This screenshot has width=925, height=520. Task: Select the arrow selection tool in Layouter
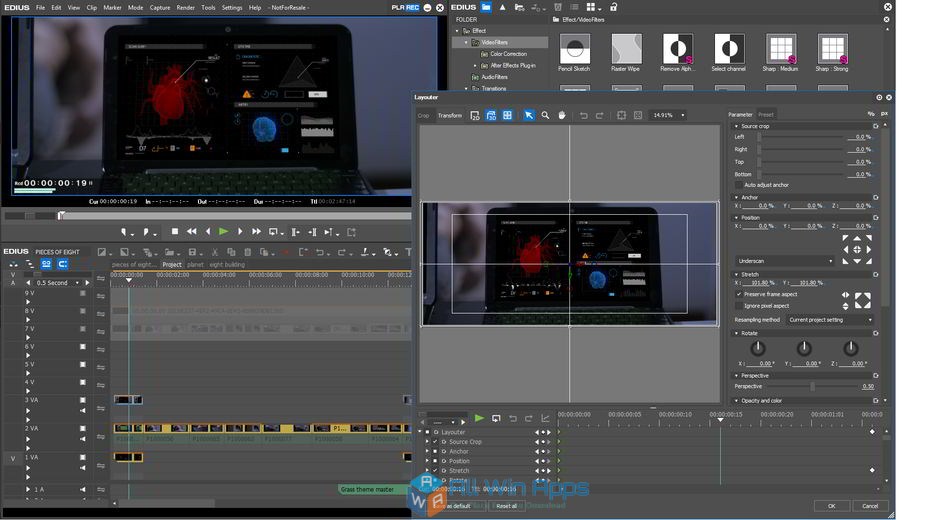(529, 115)
